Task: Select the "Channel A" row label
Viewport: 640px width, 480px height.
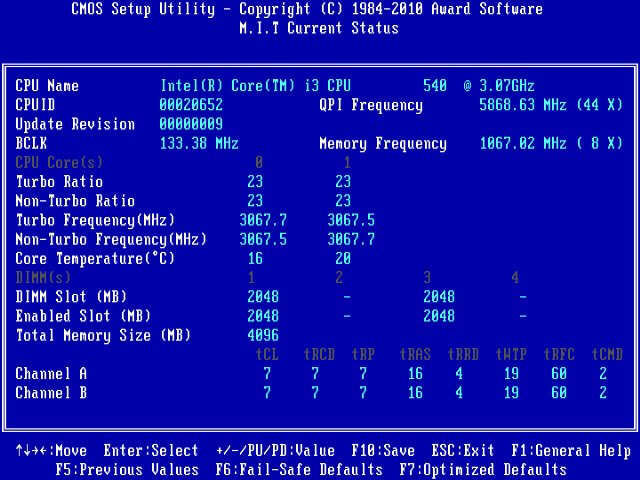Action: (x=51, y=373)
